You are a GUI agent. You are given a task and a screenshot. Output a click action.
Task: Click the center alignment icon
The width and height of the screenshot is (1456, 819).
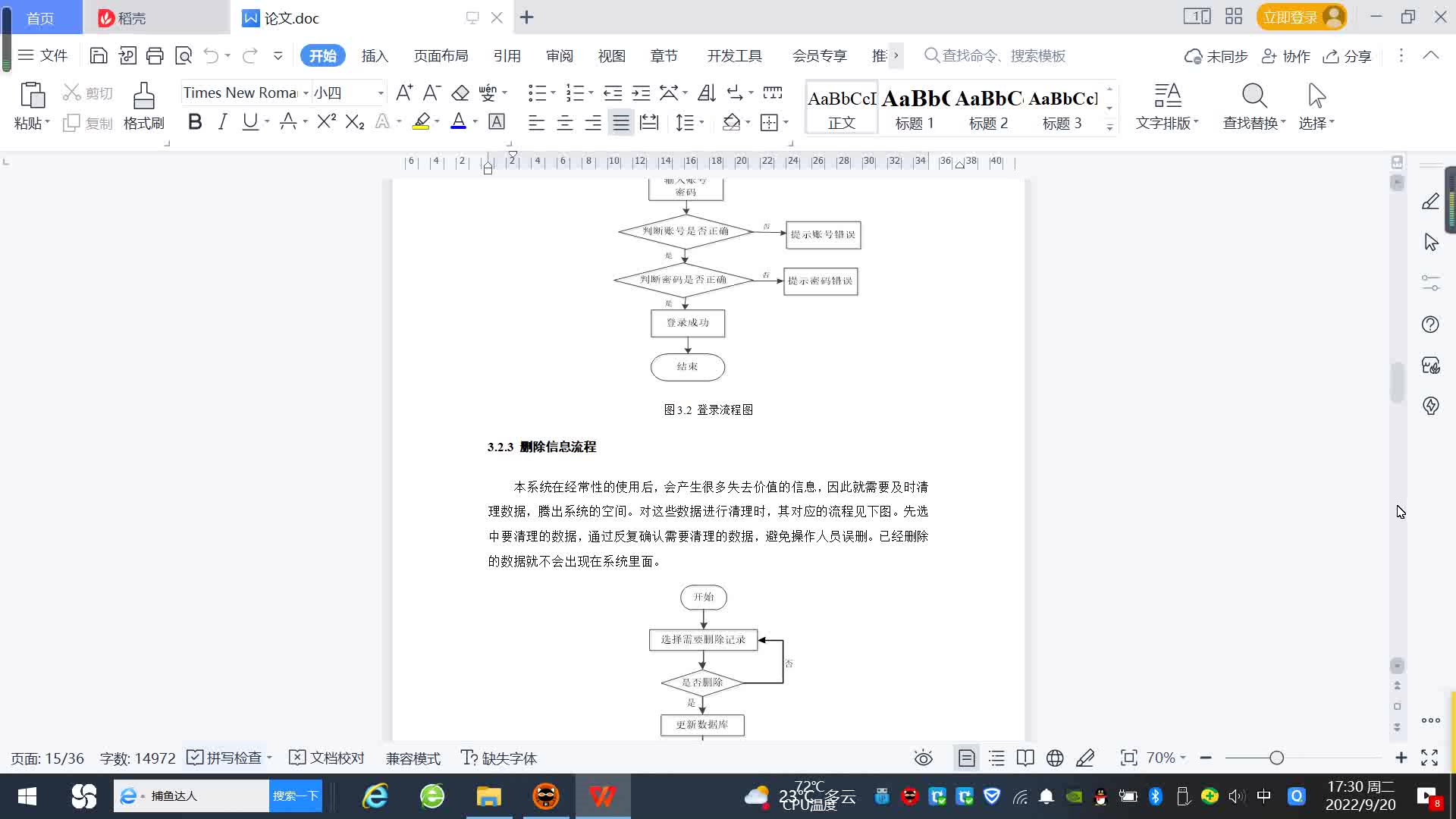(564, 122)
